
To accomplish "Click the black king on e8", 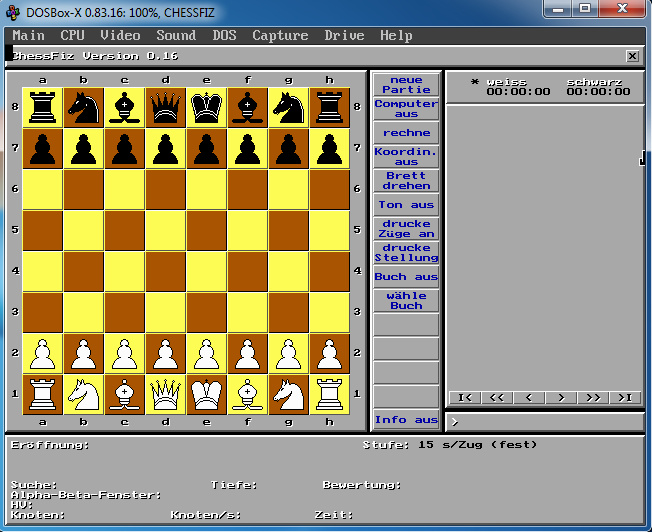I will coord(207,107).
